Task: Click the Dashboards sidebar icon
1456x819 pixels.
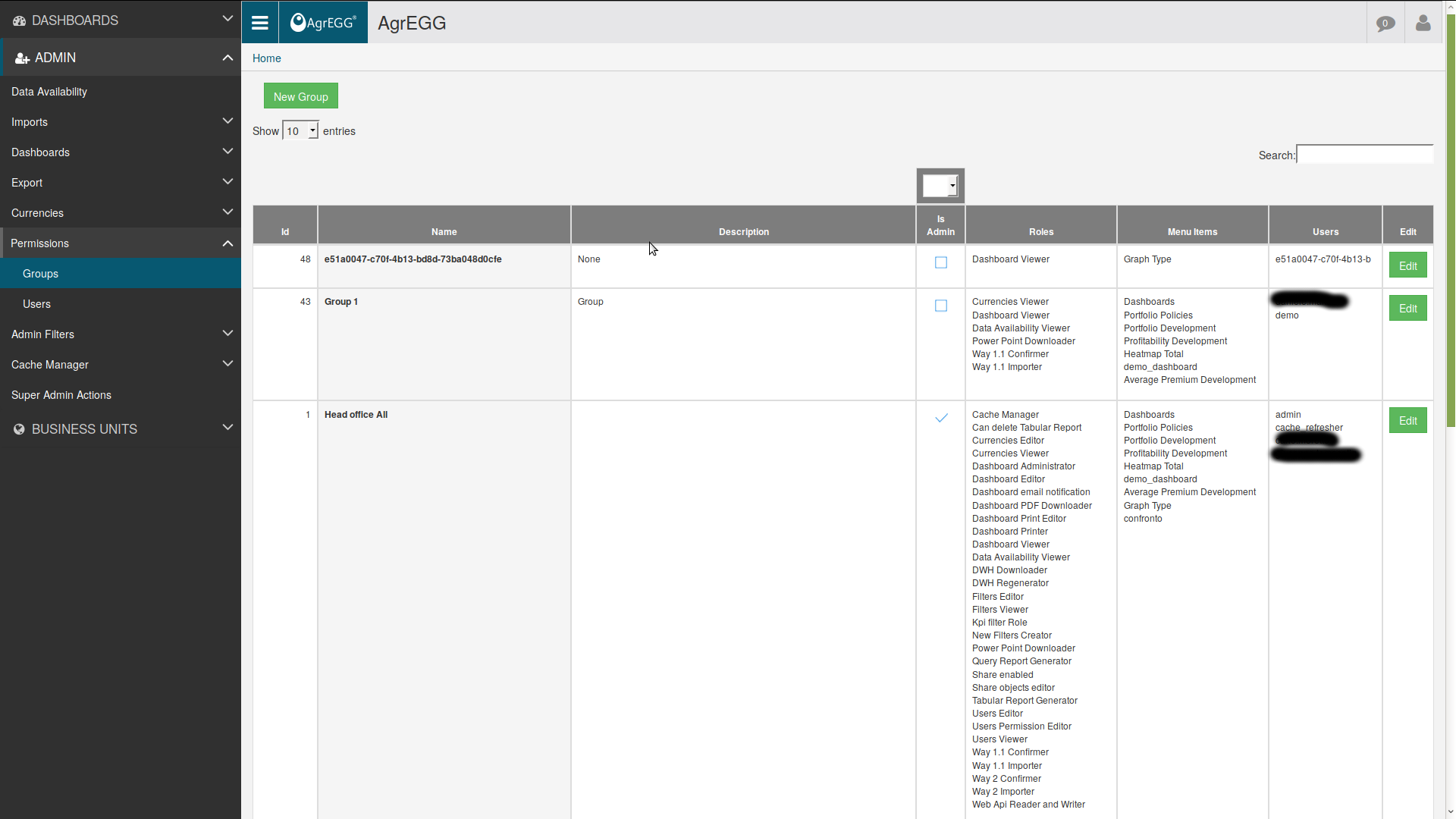Action: tap(18, 20)
